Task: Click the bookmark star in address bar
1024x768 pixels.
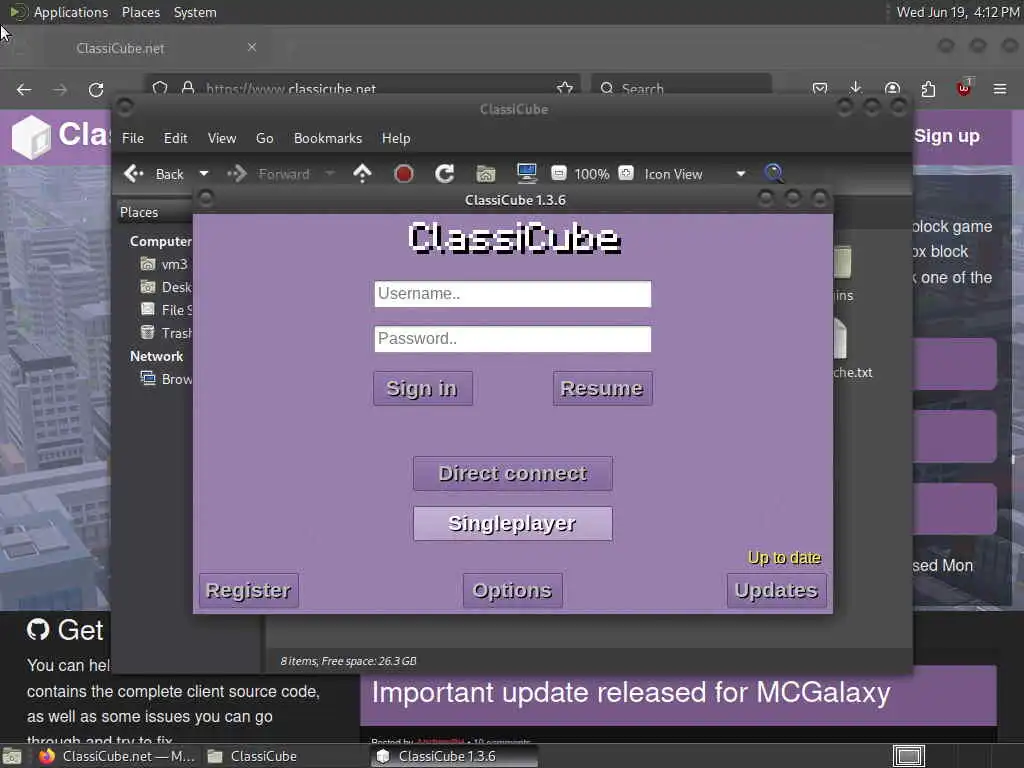Action: [565, 88]
